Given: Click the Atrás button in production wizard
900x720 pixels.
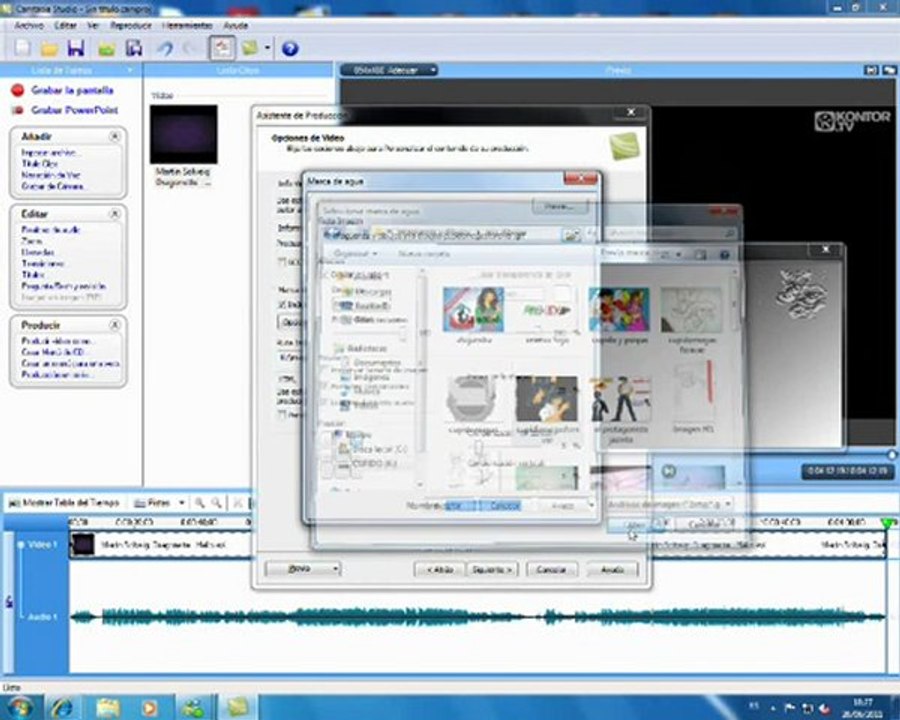Looking at the screenshot, I should (x=440, y=570).
